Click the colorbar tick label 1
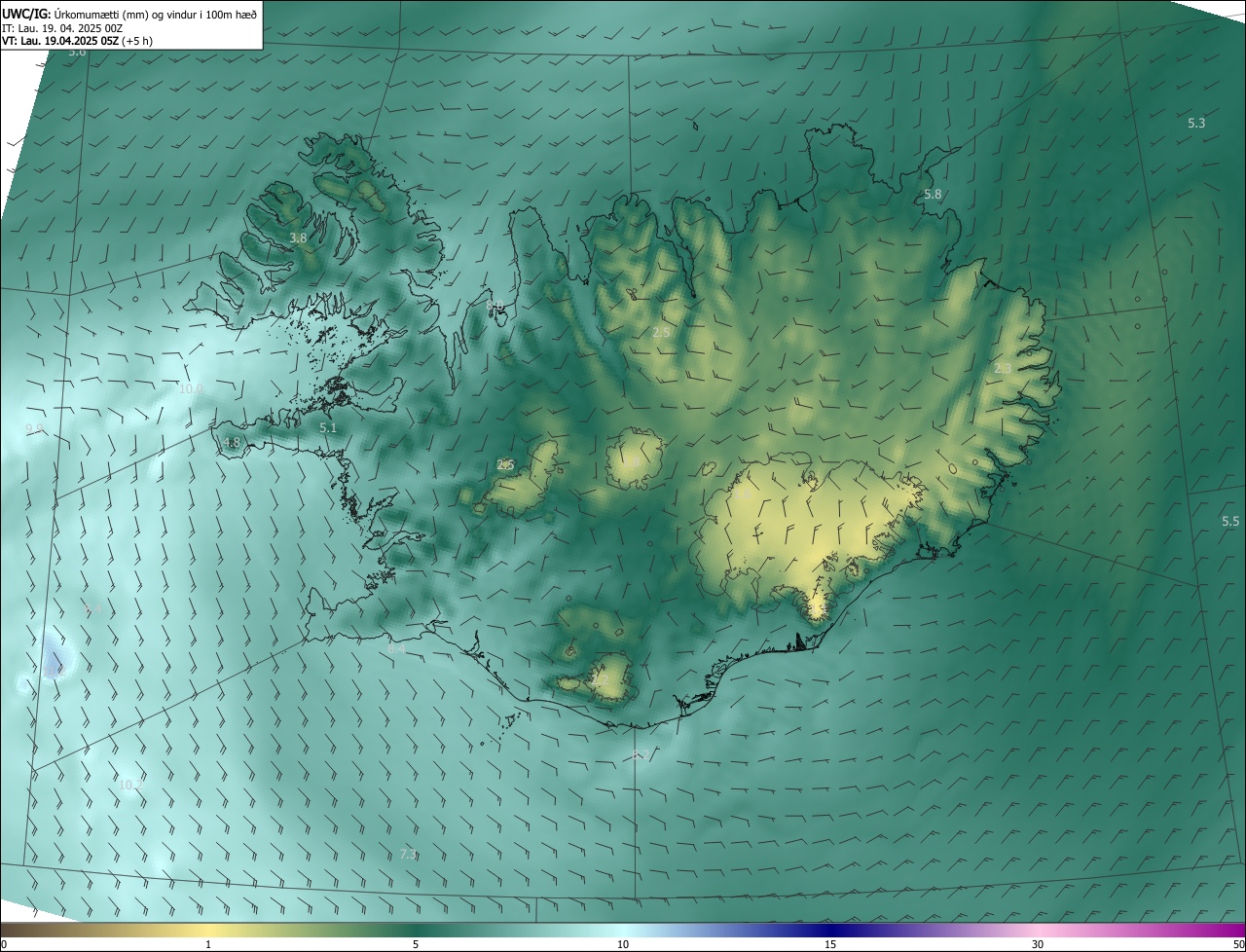The image size is (1246, 952). pyautogui.click(x=208, y=944)
